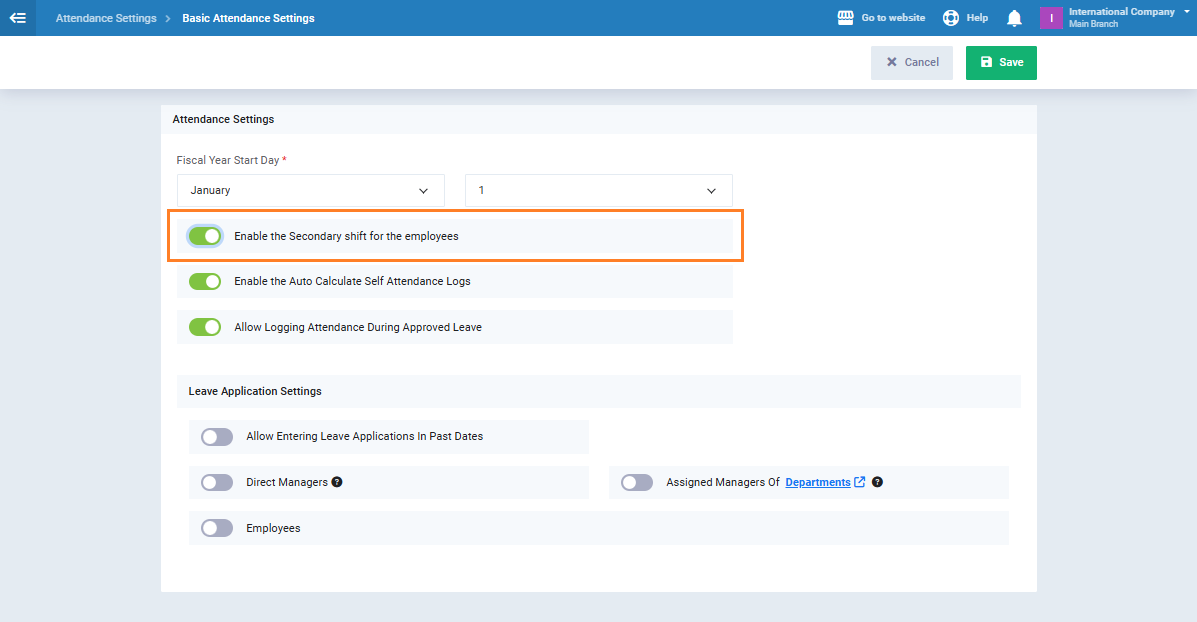Open the notifications bell

point(1014,18)
